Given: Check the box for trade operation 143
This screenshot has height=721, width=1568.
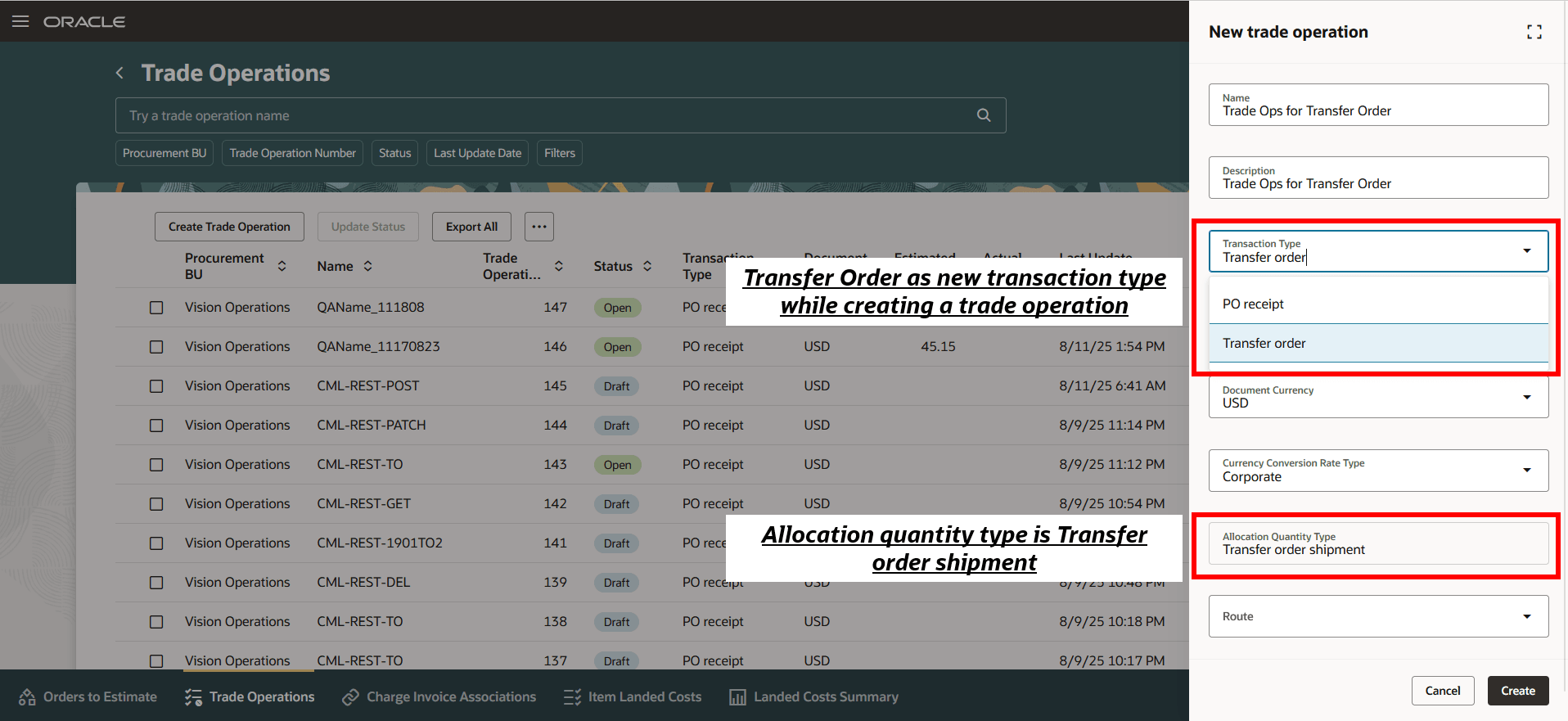Looking at the screenshot, I should point(156,465).
